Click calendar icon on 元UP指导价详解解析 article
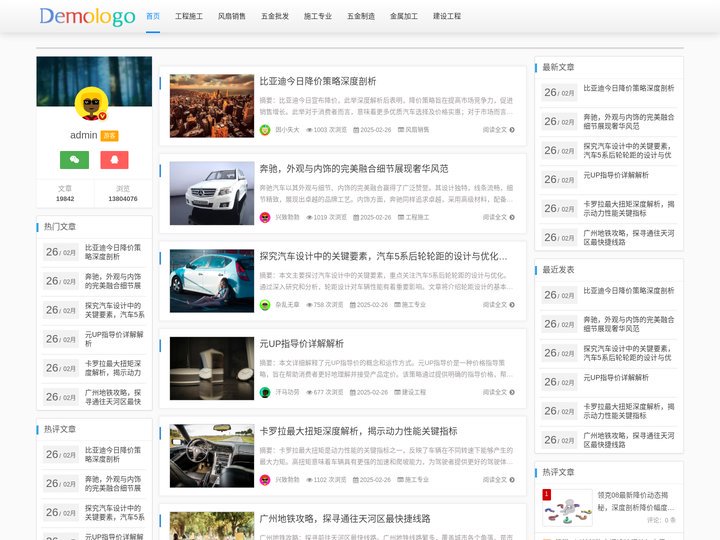Viewport: 720px width, 540px height. 353,392
